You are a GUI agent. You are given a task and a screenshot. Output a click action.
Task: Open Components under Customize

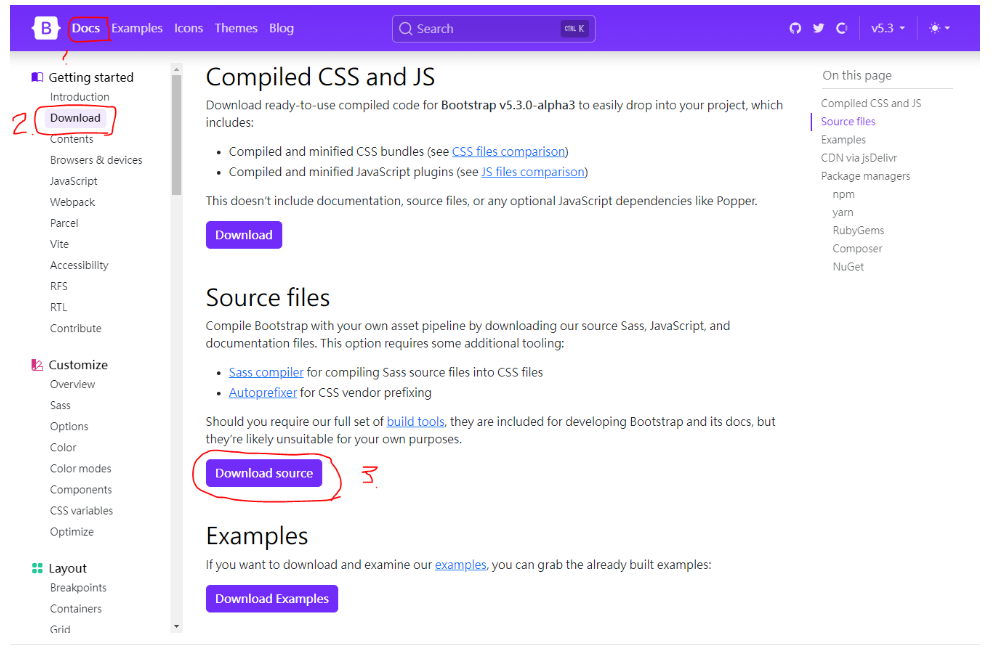pyautogui.click(x=81, y=489)
